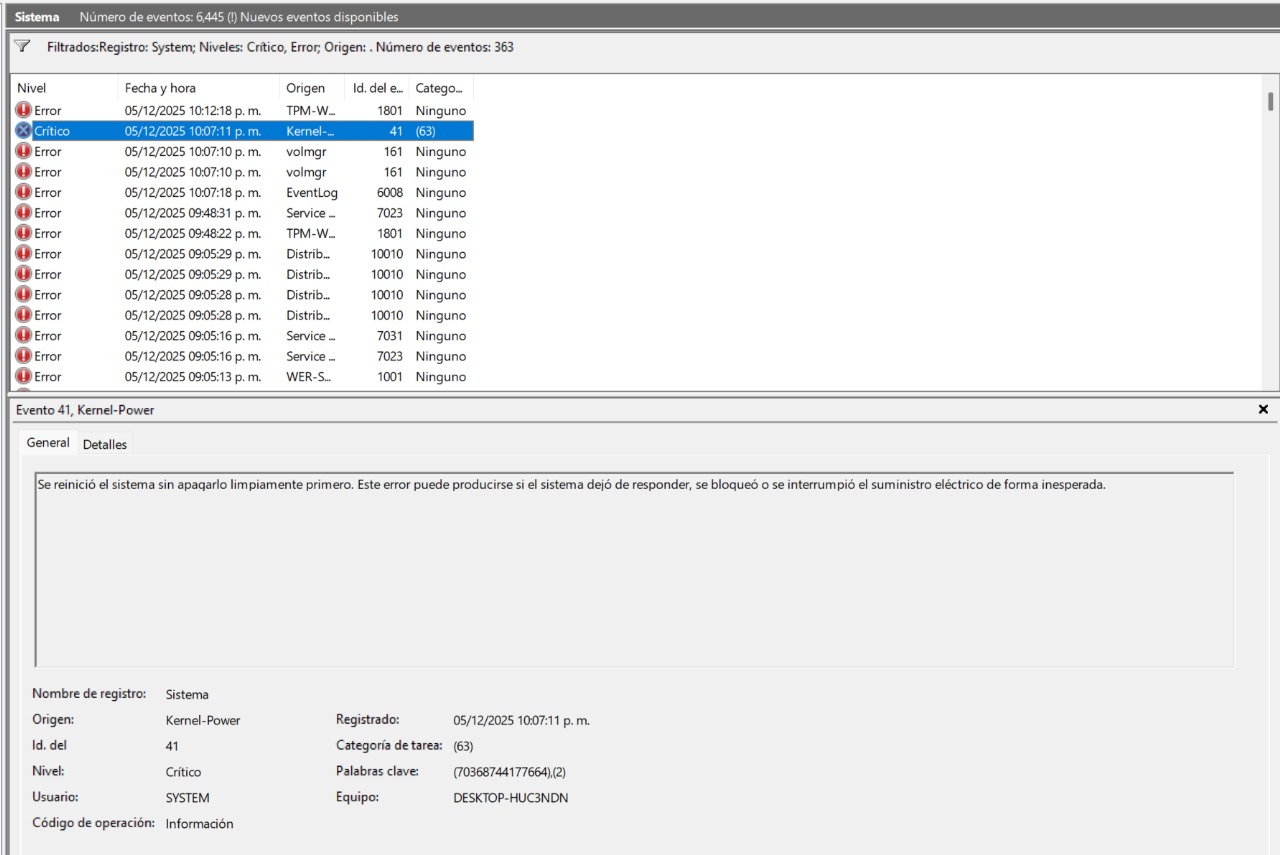The height and width of the screenshot is (855, 1280).
Task: Click the computer name DESKTOP-HUC3NDN
Action: click(510, 798)
